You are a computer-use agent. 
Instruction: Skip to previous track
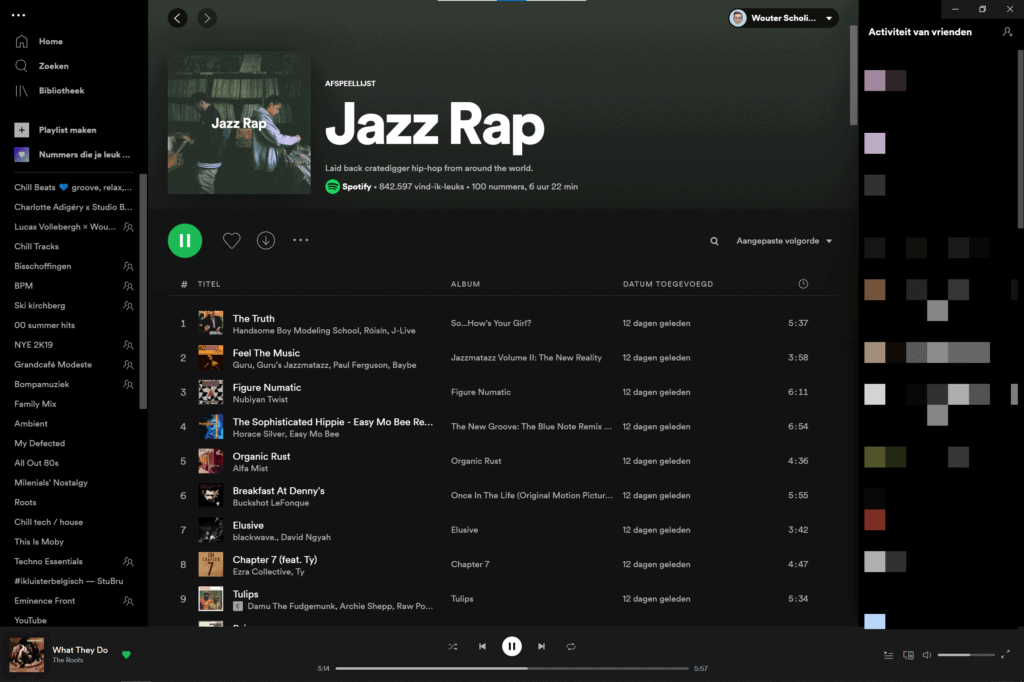click(482, 647)
